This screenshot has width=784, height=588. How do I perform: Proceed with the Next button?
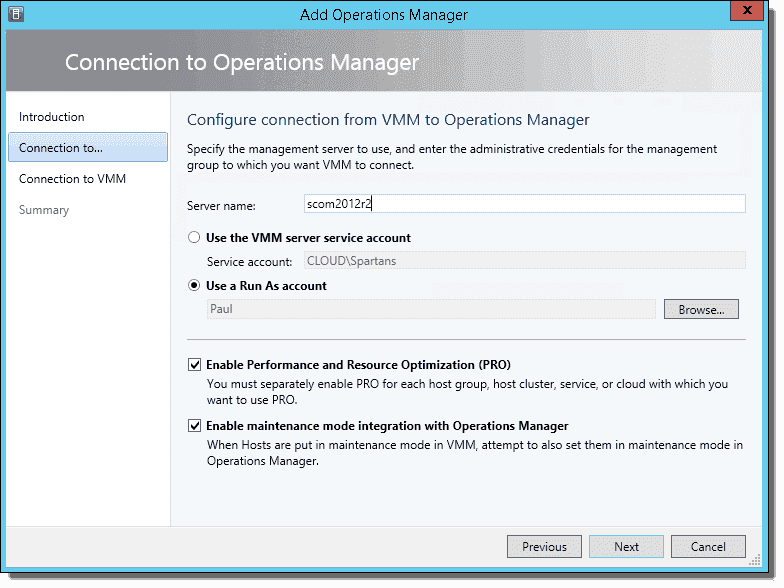click(626, 546)
